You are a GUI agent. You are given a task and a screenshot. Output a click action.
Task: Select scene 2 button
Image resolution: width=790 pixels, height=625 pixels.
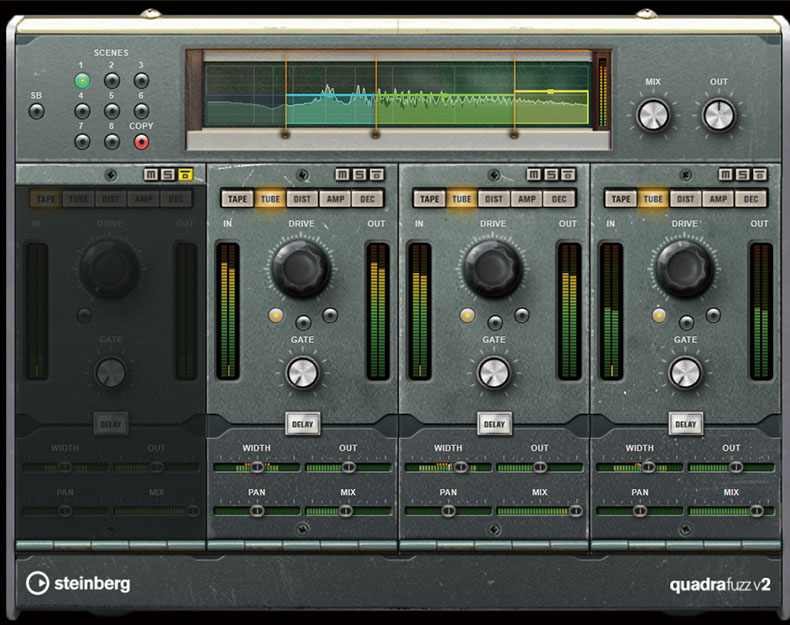click(112, 81)
